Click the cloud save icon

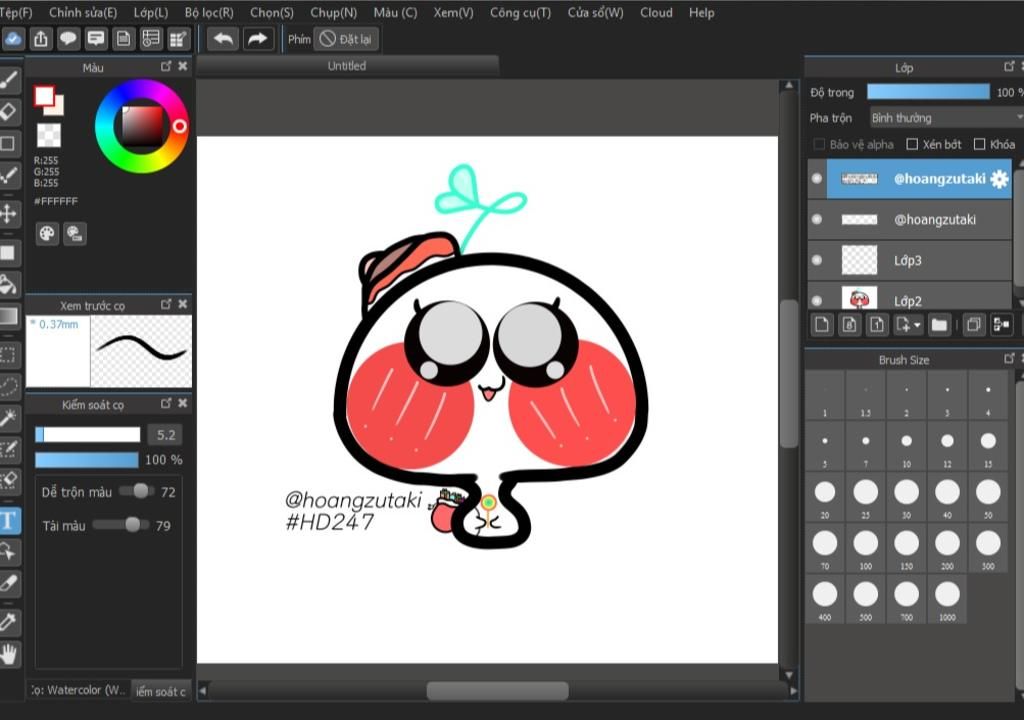click(13, 39)
